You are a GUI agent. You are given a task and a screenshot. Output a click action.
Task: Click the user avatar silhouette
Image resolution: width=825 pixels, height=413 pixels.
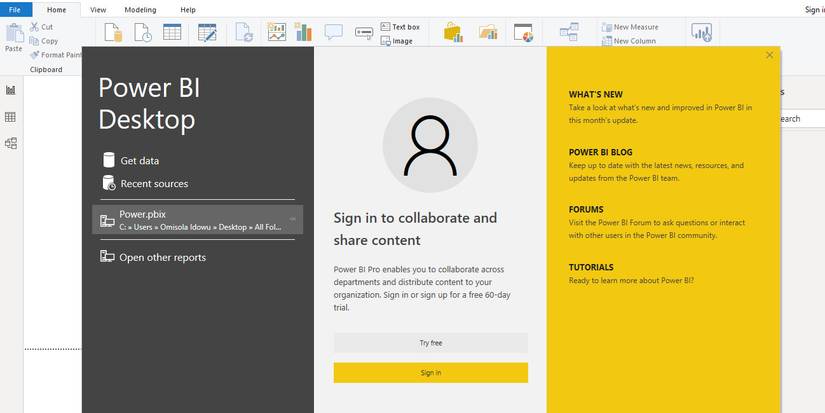click(430, 145)
